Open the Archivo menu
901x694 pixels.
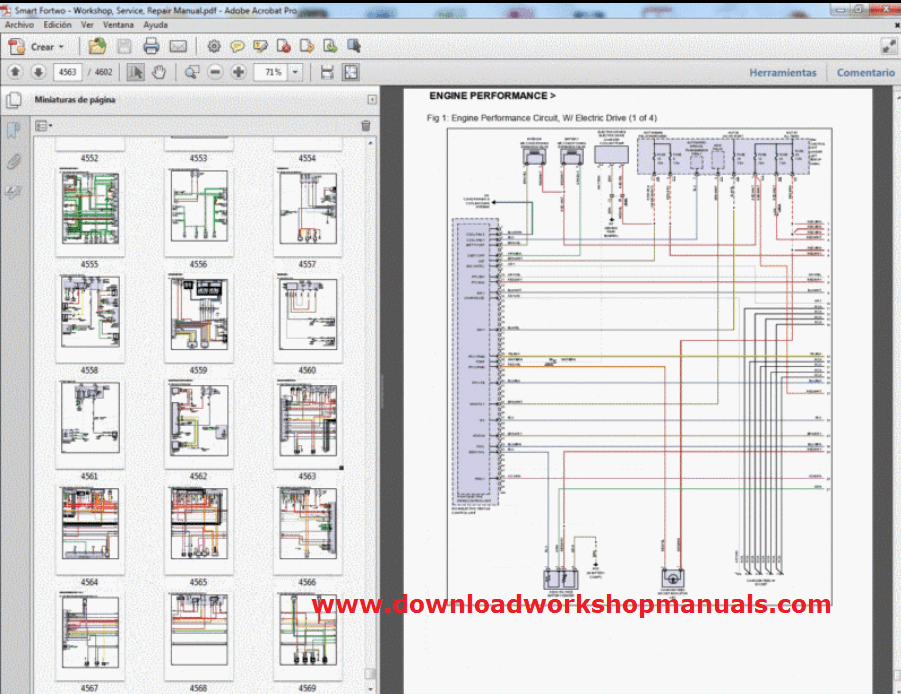pyautogui.click(x=20, y=25)
